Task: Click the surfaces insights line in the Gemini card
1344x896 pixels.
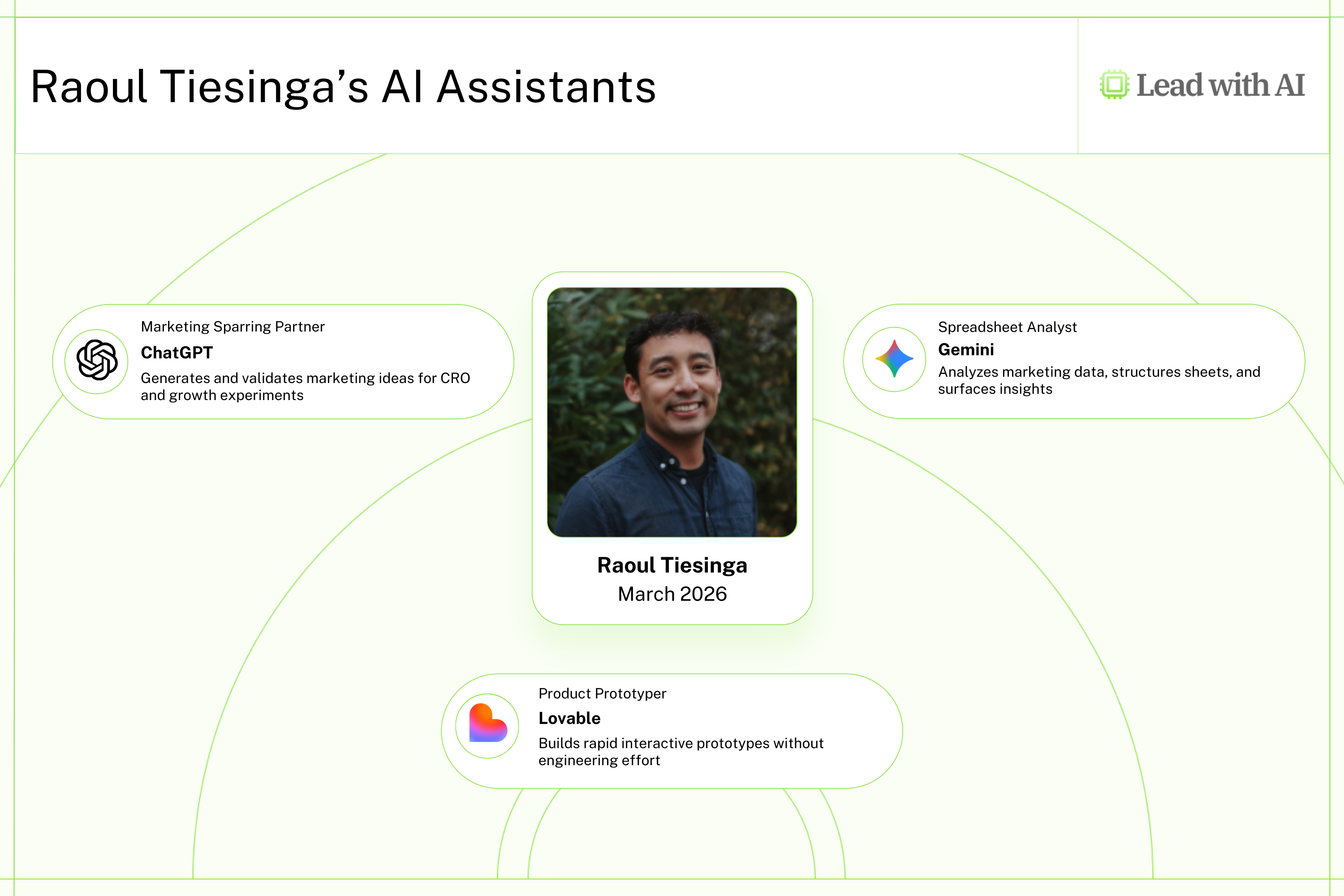Action: [x=995, y=389]
